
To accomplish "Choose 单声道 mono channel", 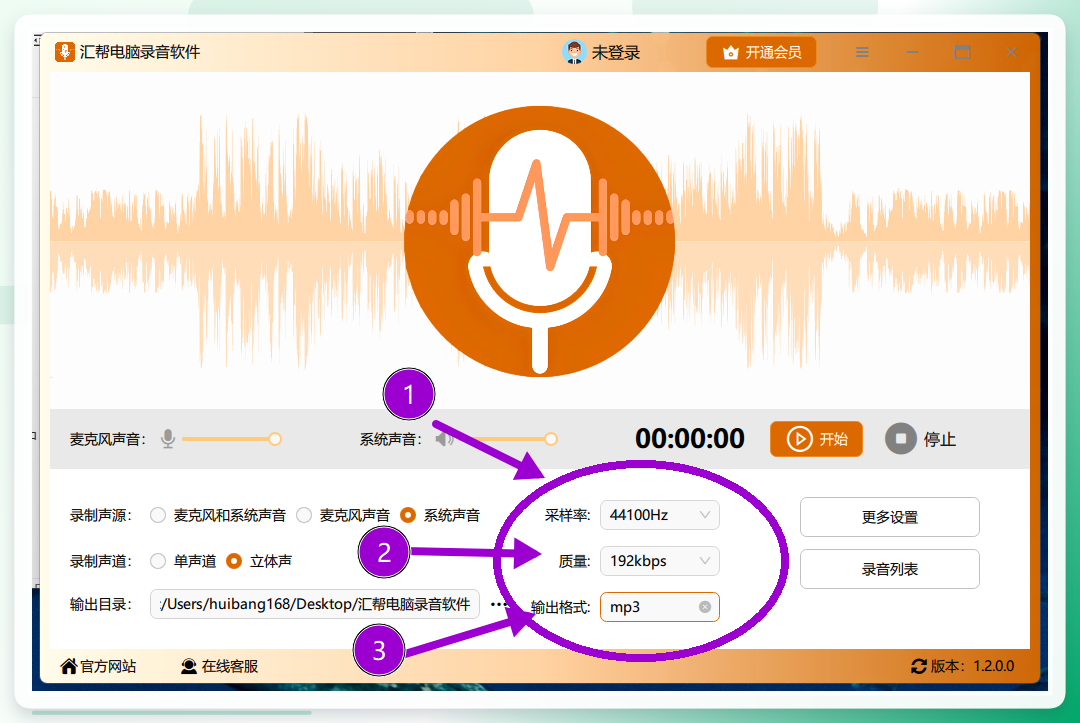I will [x=183, y=561].
